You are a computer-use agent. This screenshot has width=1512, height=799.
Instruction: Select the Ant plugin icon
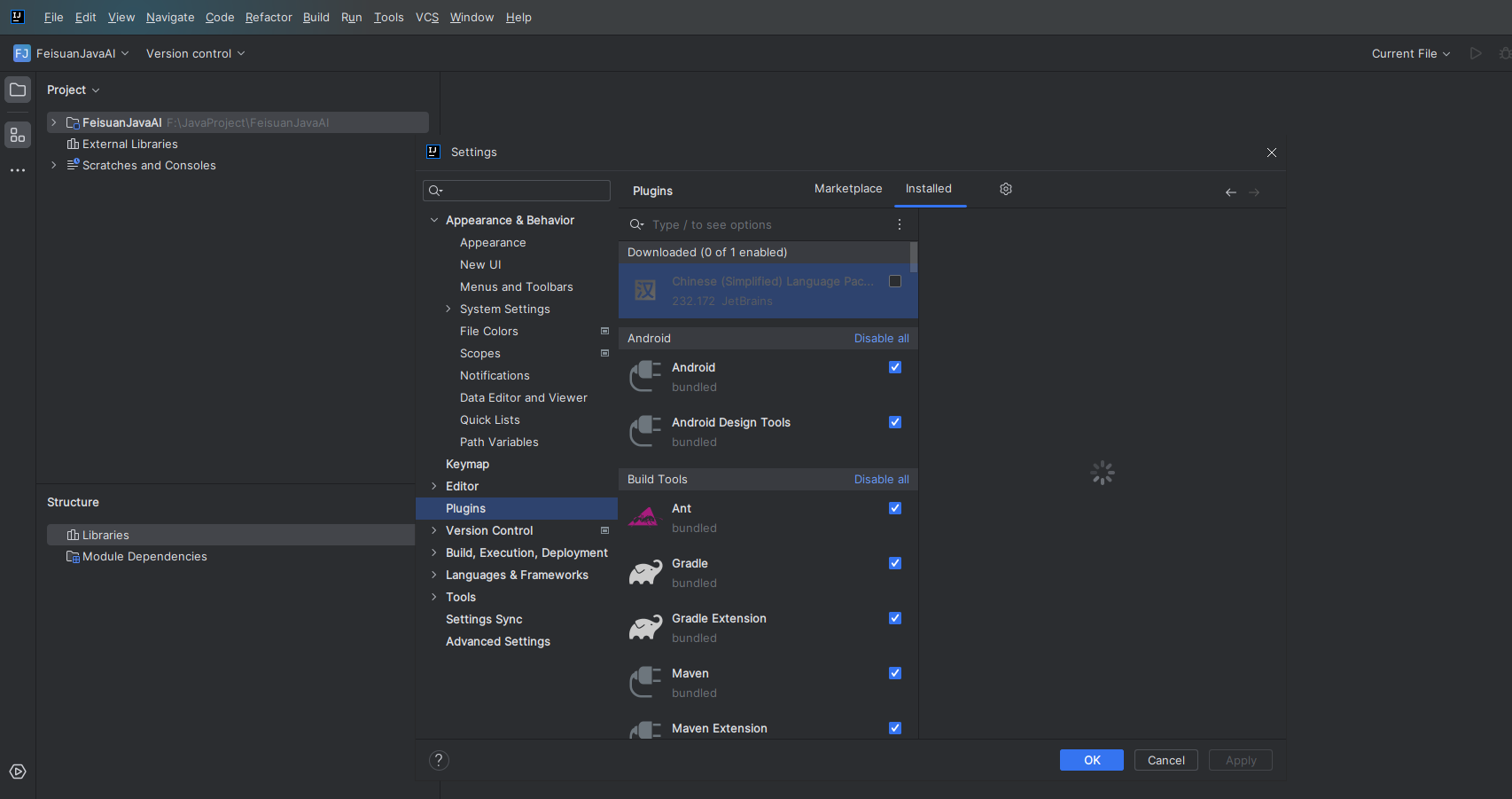click(644, 517)
